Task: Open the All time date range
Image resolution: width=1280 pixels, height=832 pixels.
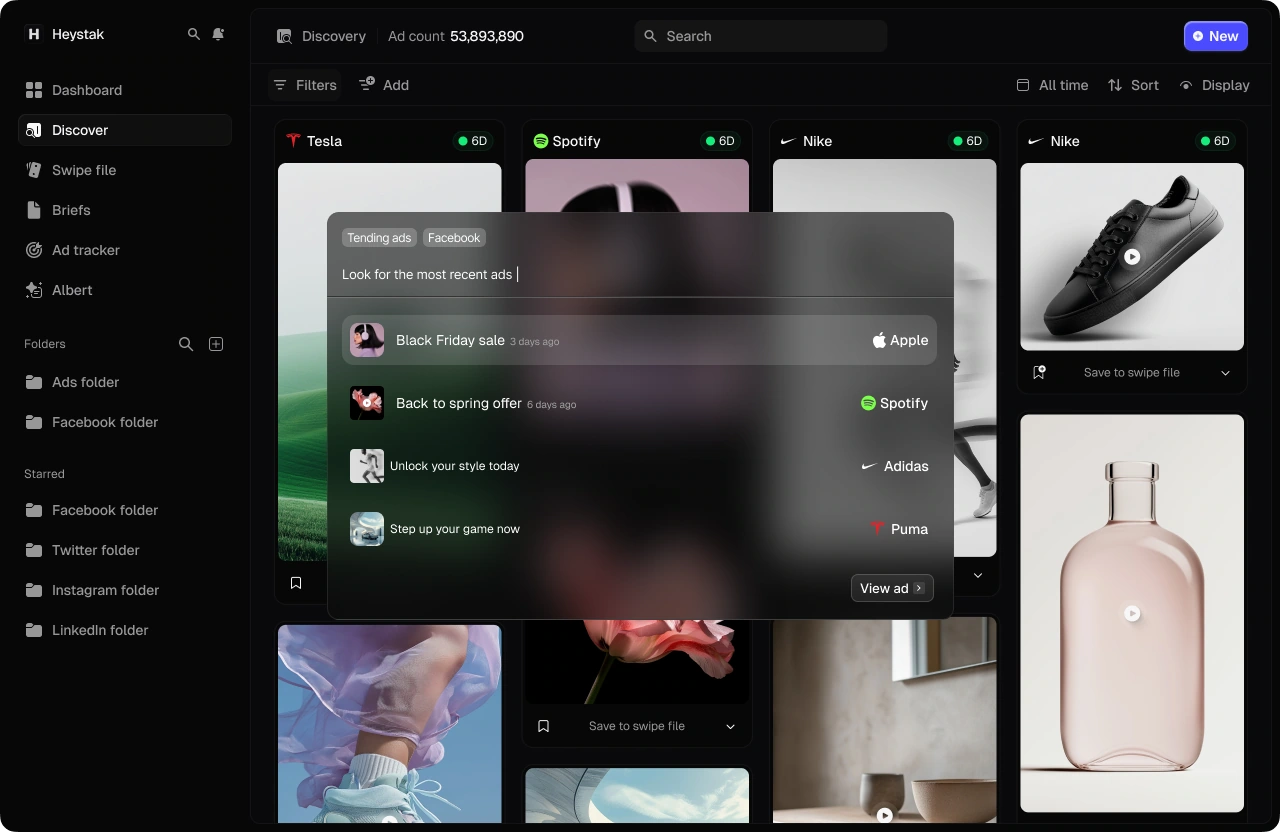Action: (x=1052, y=85)
